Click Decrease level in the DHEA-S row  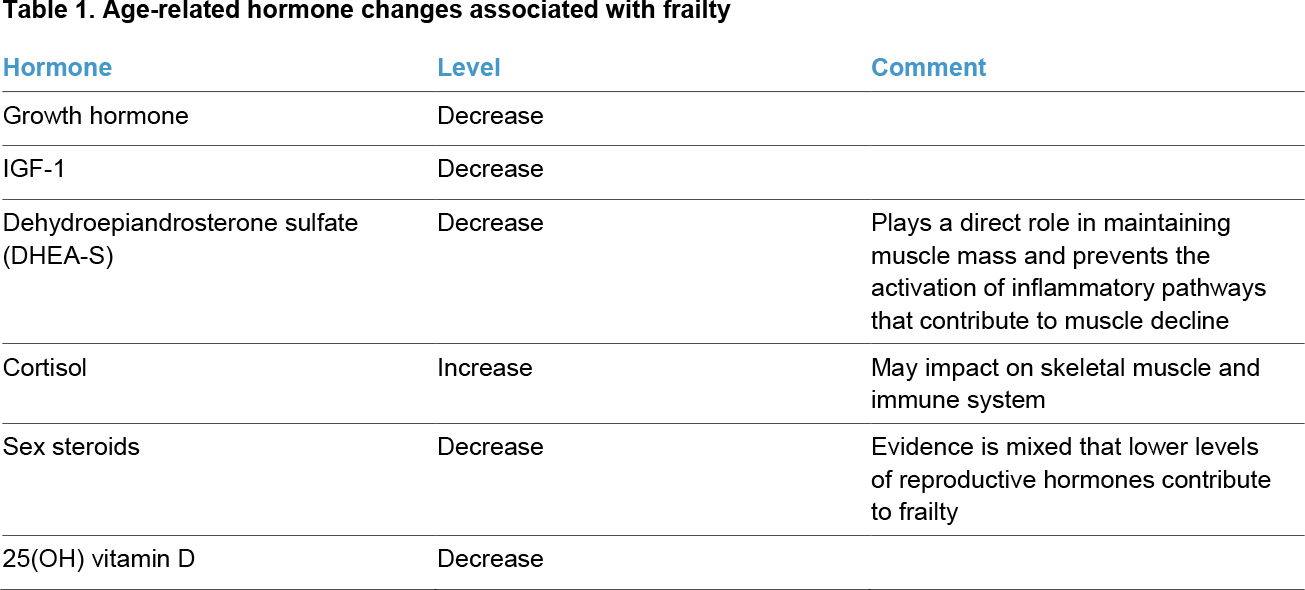[x=490, y=223]
